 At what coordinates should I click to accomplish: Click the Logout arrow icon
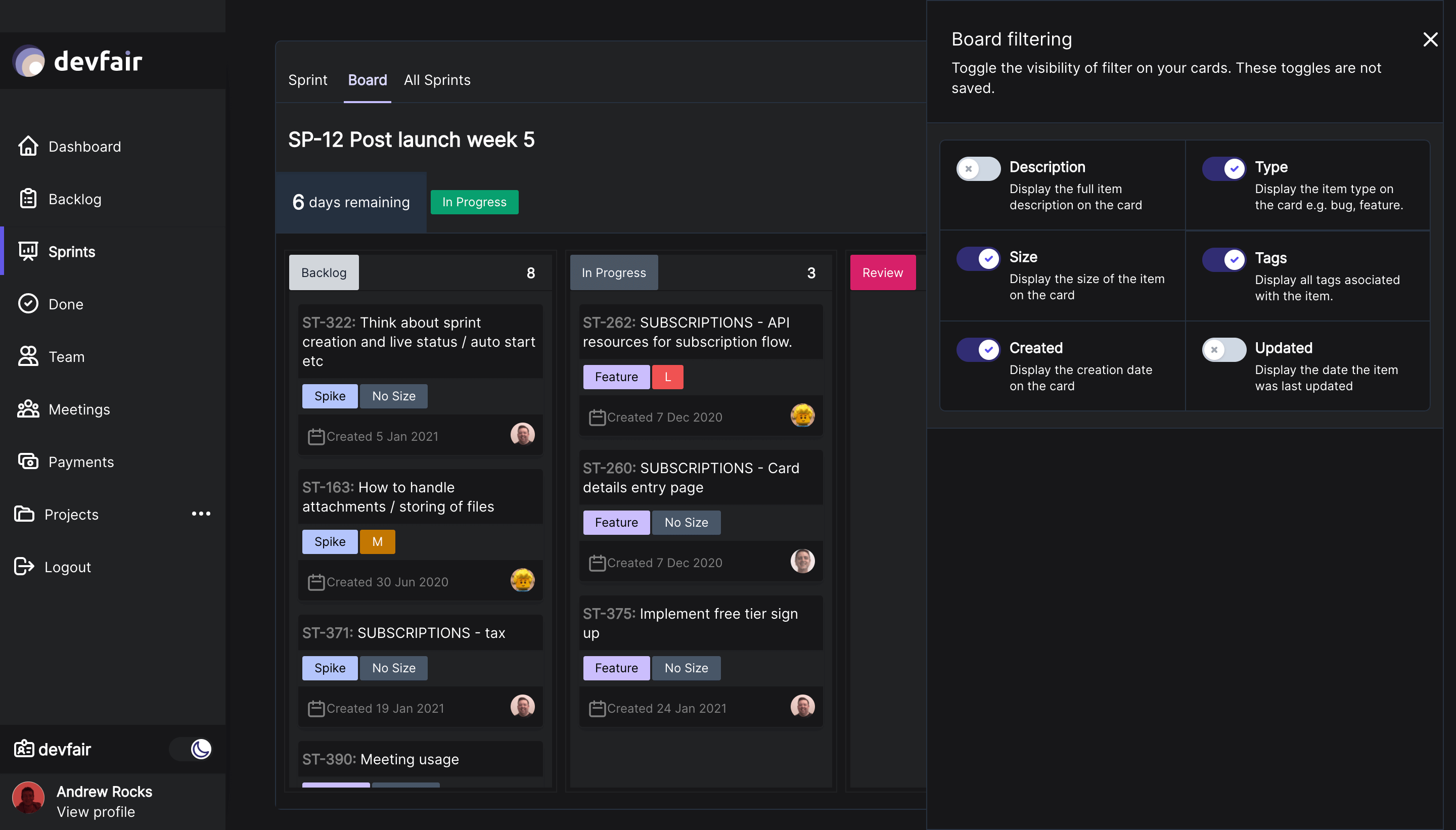23,566
